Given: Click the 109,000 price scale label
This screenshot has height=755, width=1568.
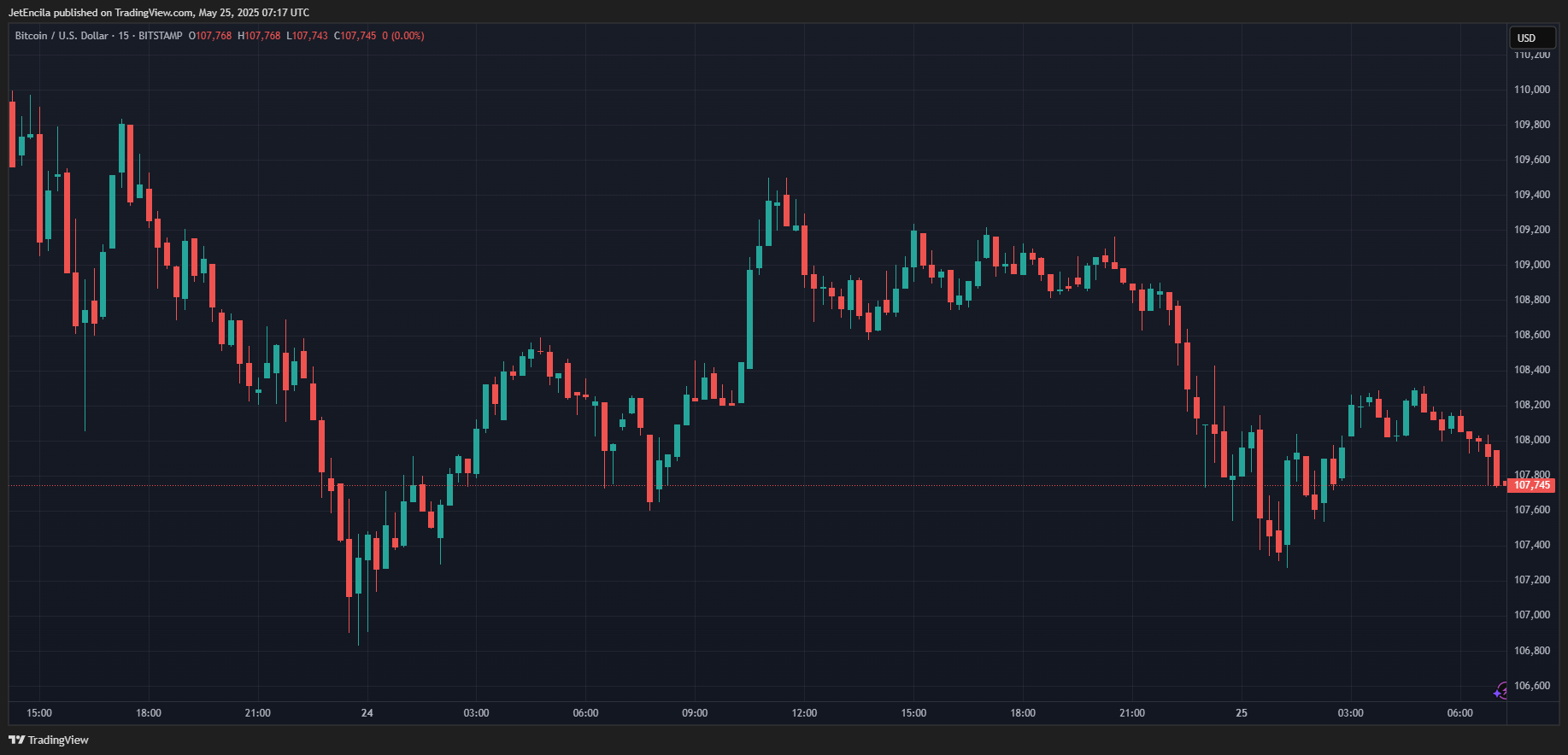Looking at the screenshot, I should [x=1532, y=265].
